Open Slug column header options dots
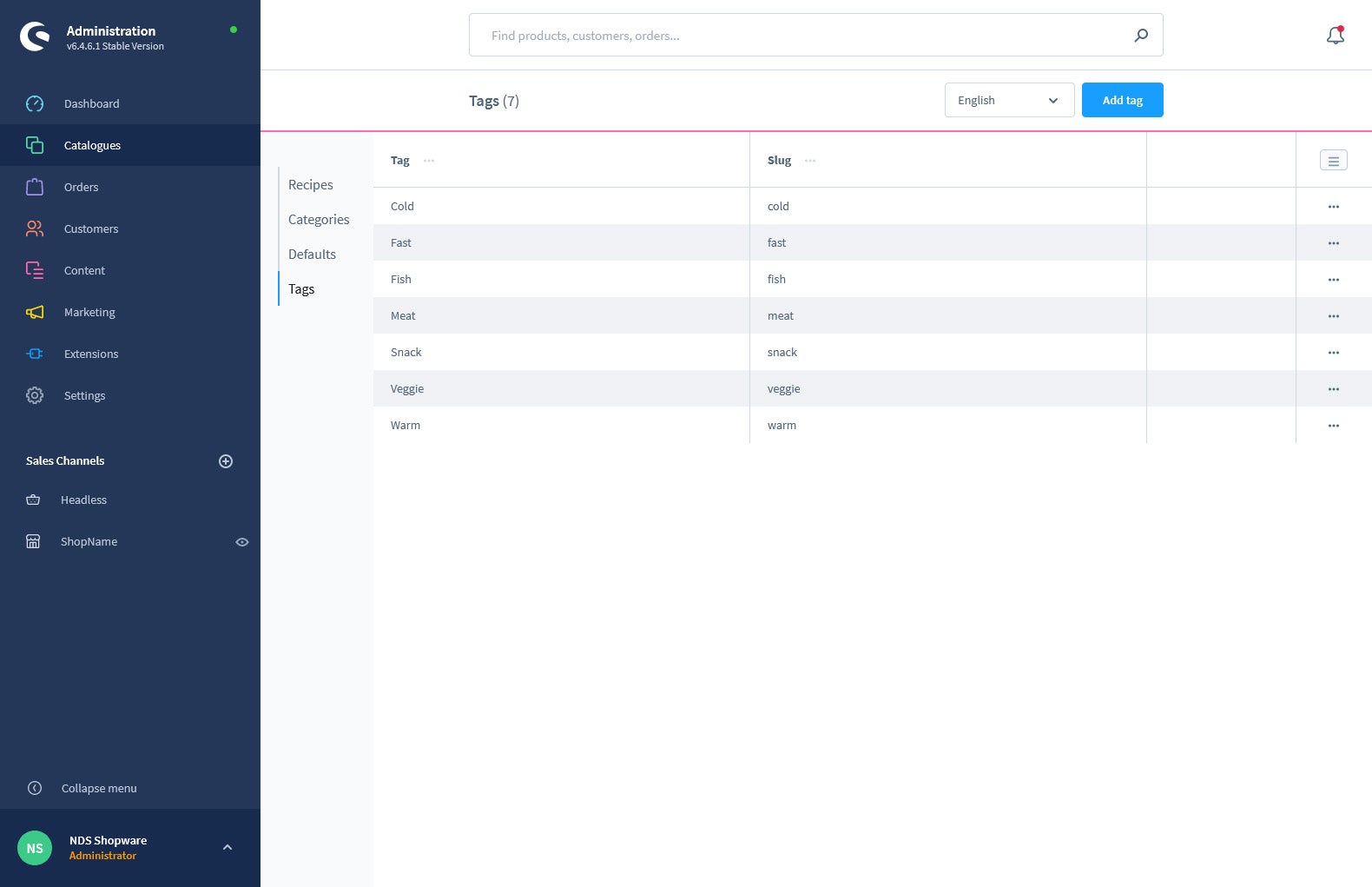Screen dimensions: 1372x887 [x=810, y=161]
